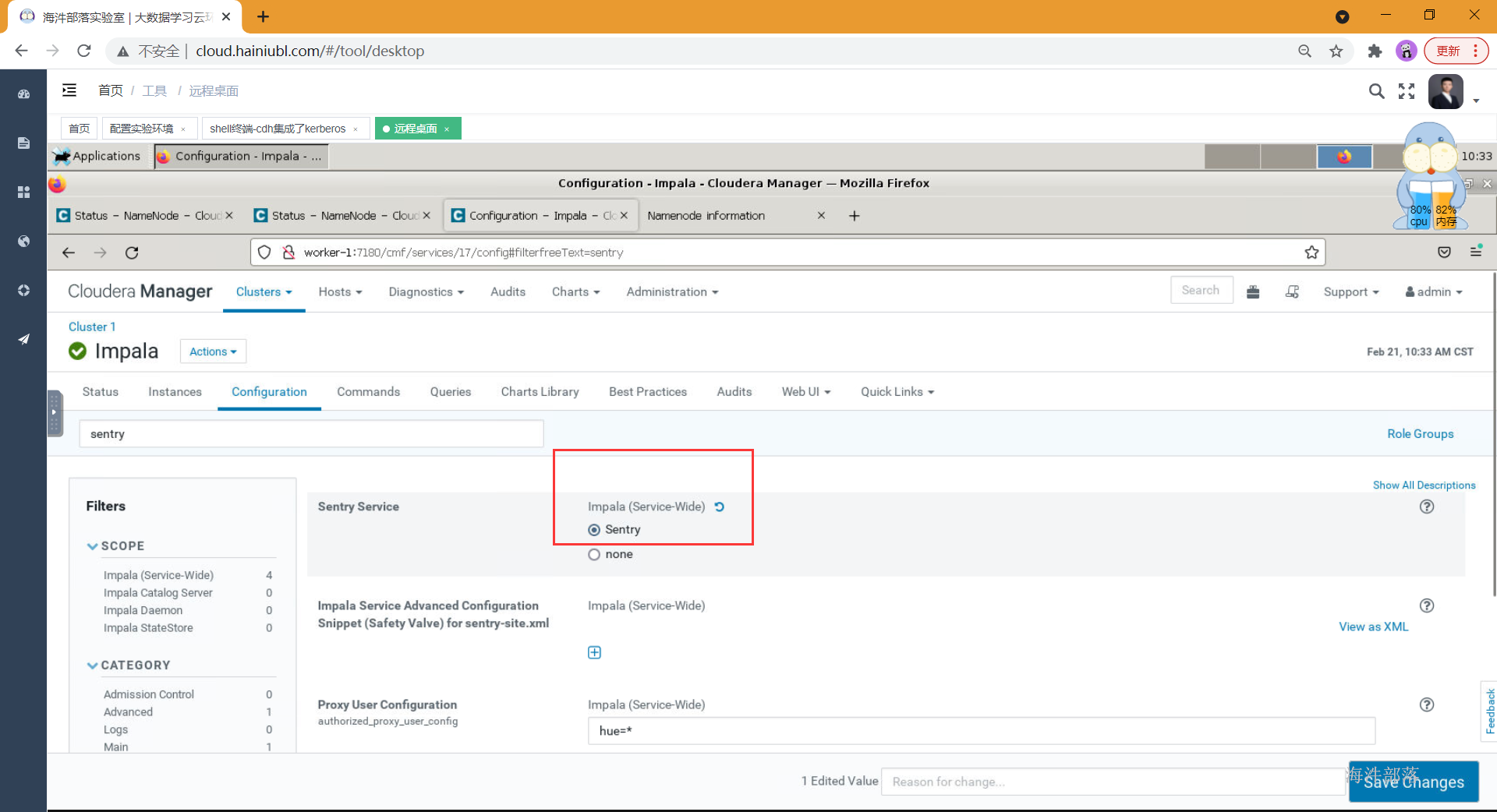Screen dimensions: 1497x812
Task: Open the Impala Actions dropdown
Action: click(213, 351)
